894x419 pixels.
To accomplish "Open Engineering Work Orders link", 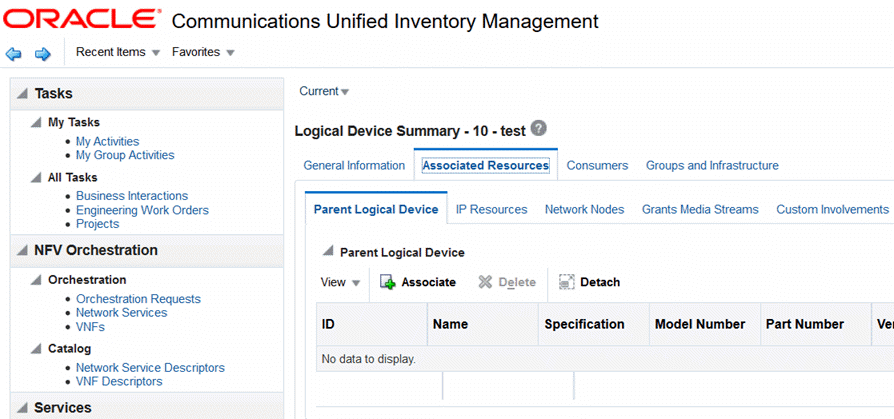I will (143, 210).
